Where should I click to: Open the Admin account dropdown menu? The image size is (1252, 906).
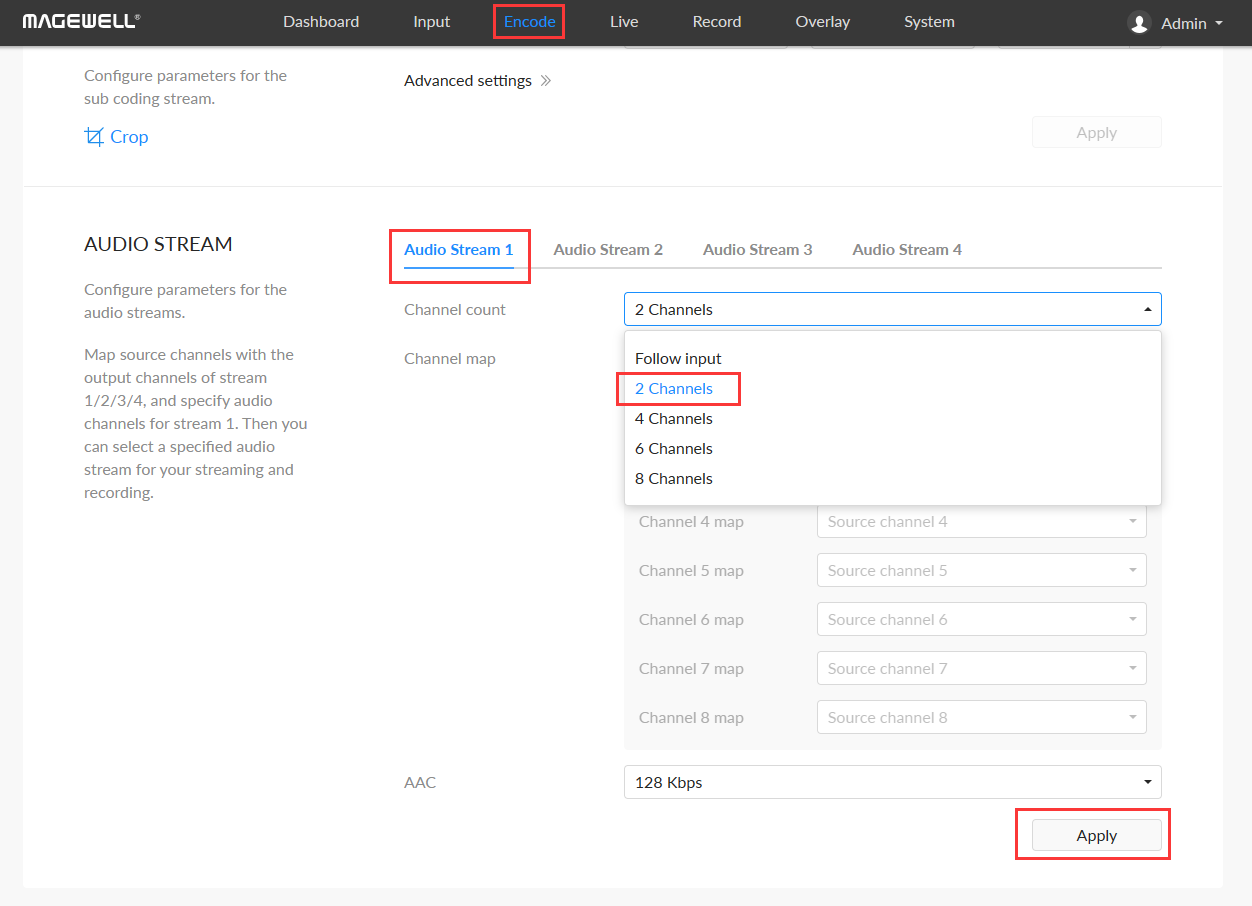[1185, 22]
